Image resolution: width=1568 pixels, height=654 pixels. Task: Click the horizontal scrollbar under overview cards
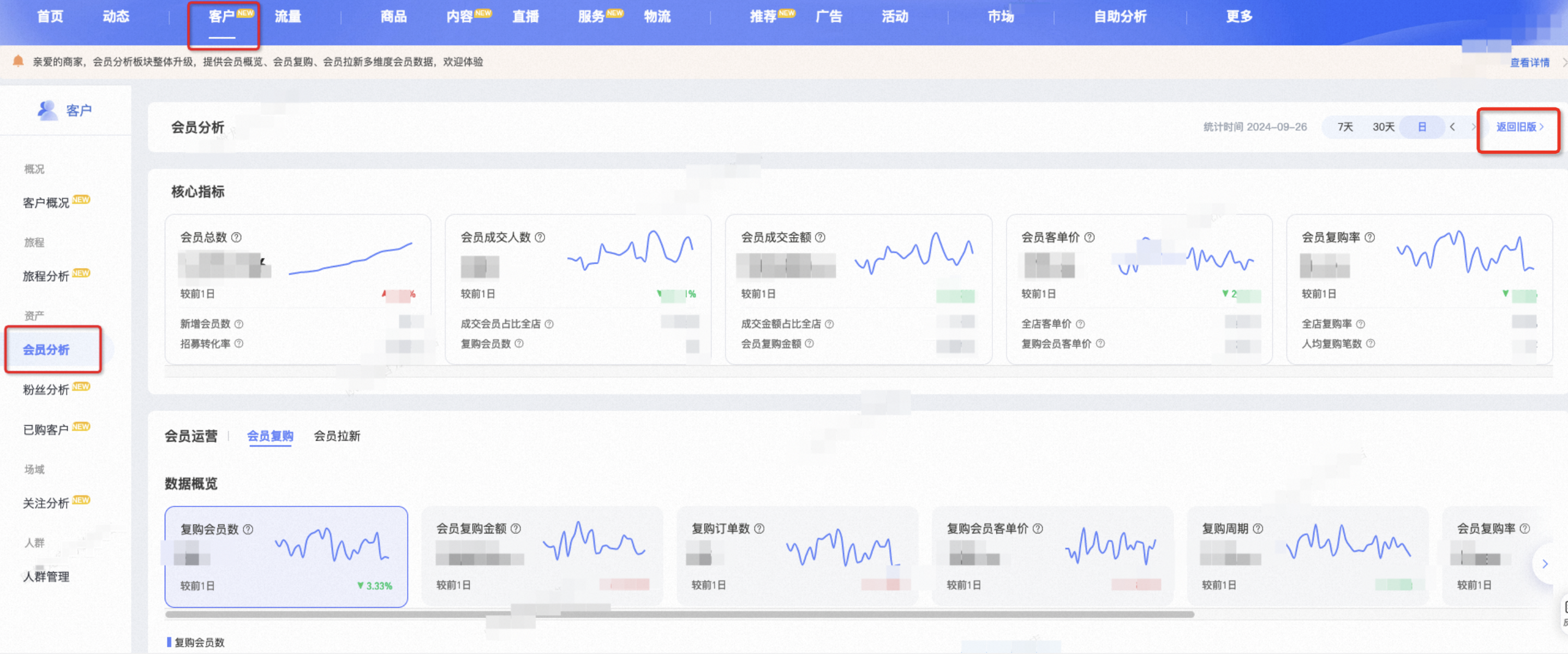[x=679, y=614]
